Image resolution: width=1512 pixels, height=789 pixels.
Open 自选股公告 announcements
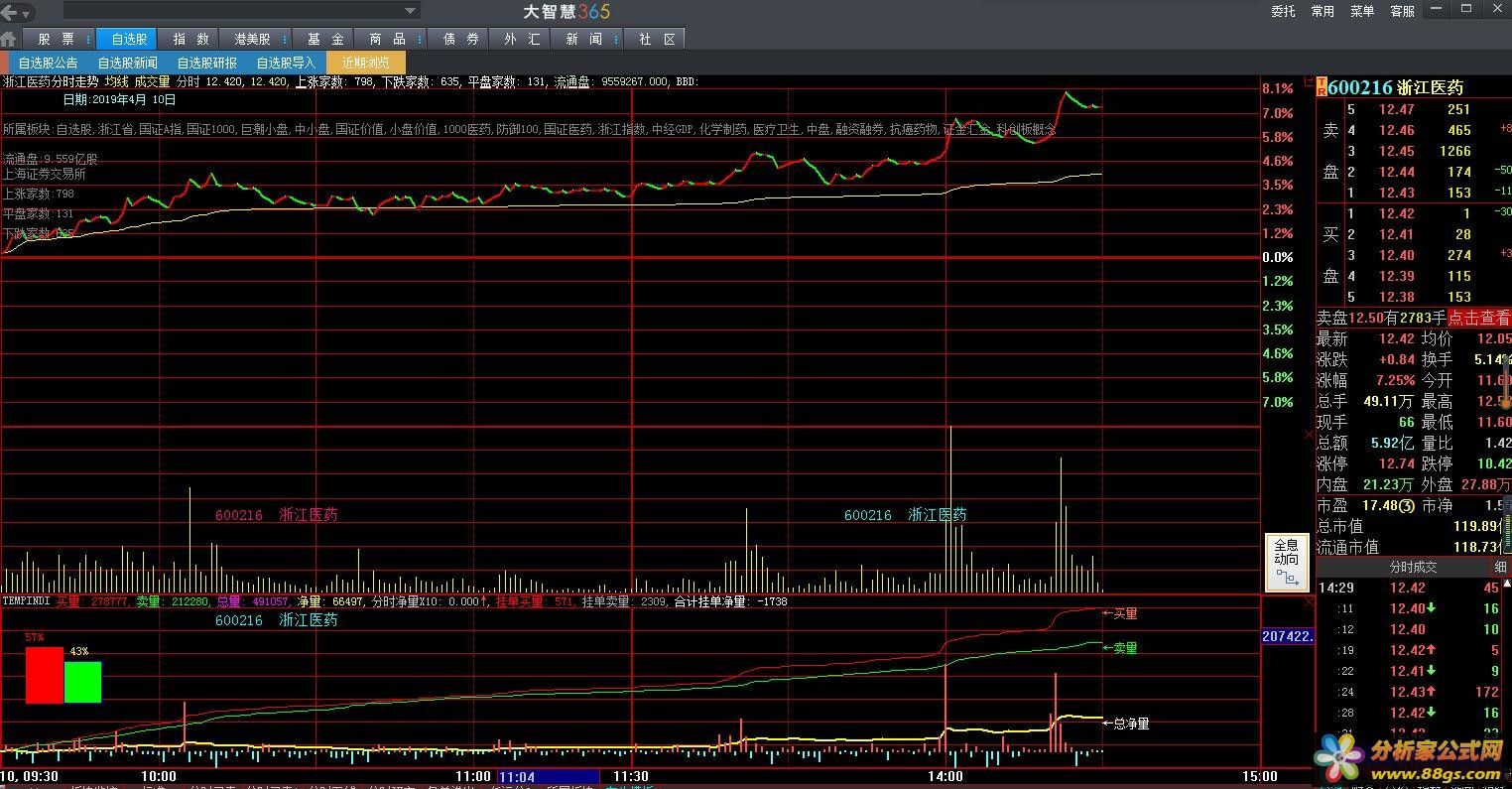48,63
